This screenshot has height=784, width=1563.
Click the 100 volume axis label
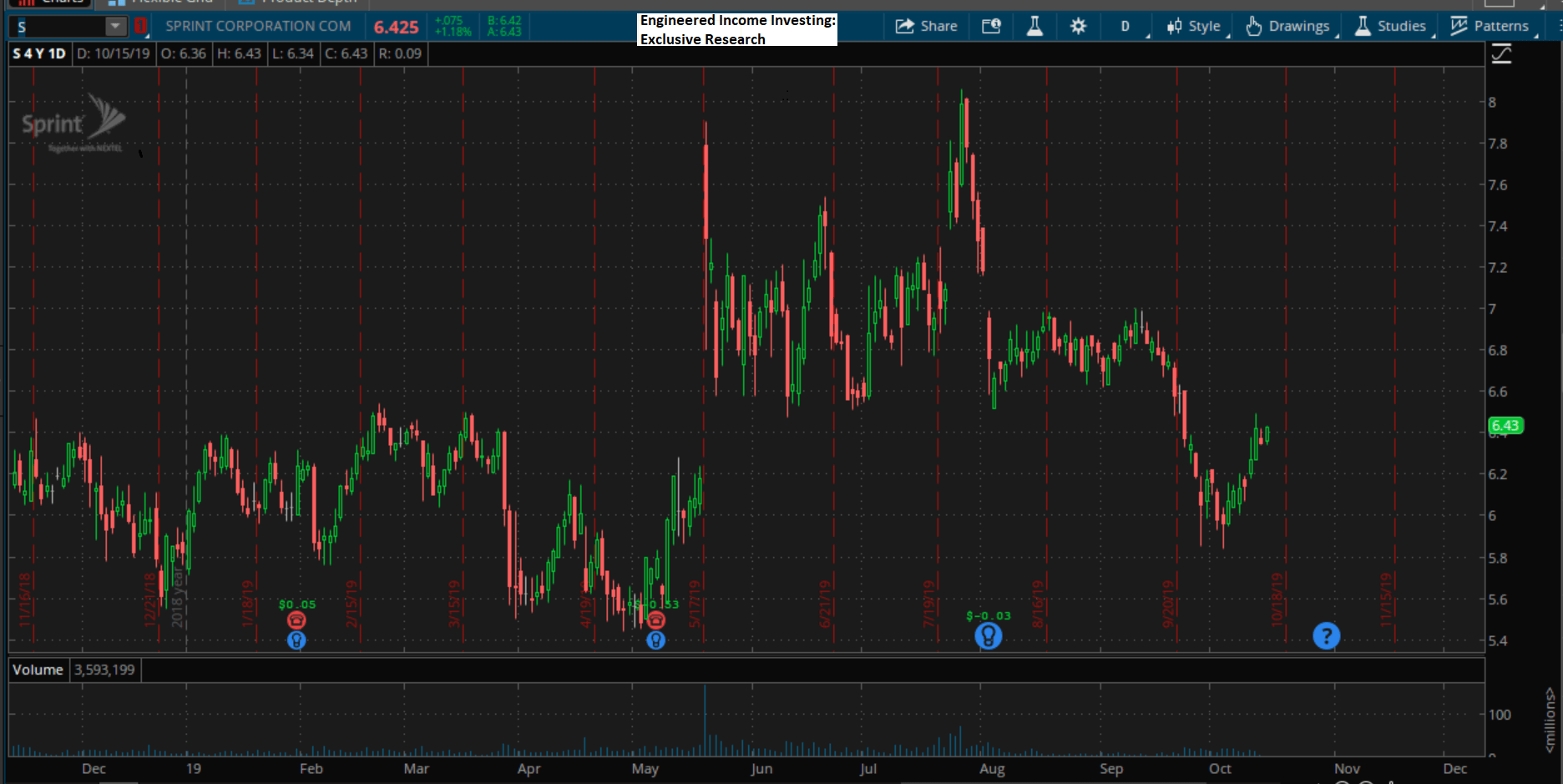coord(1500,715)
